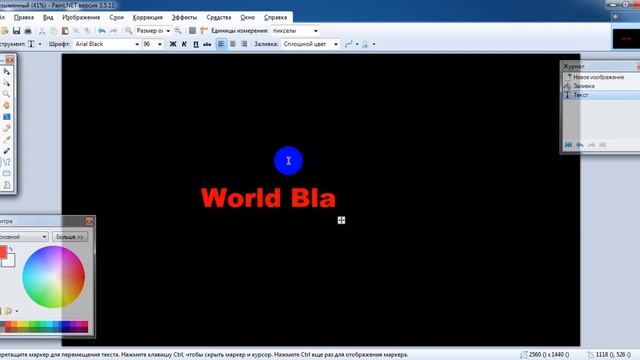Click the Redo arrow in main toolbar

(113, 31)
